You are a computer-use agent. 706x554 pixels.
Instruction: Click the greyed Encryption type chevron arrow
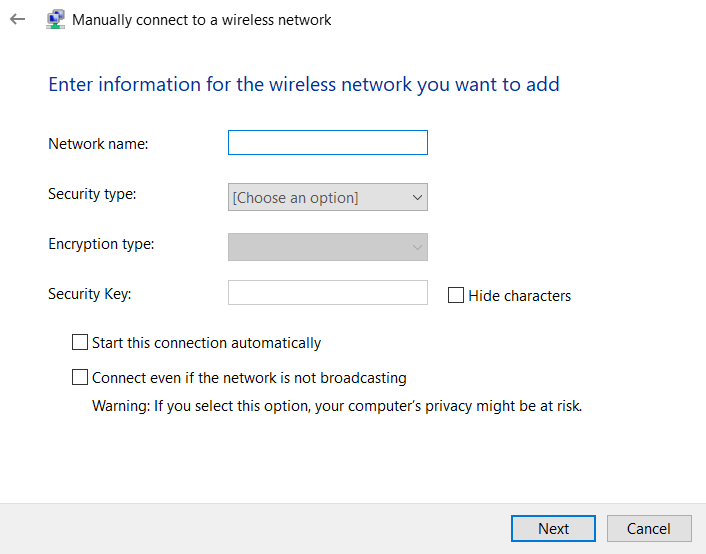[x=417, y=247]
